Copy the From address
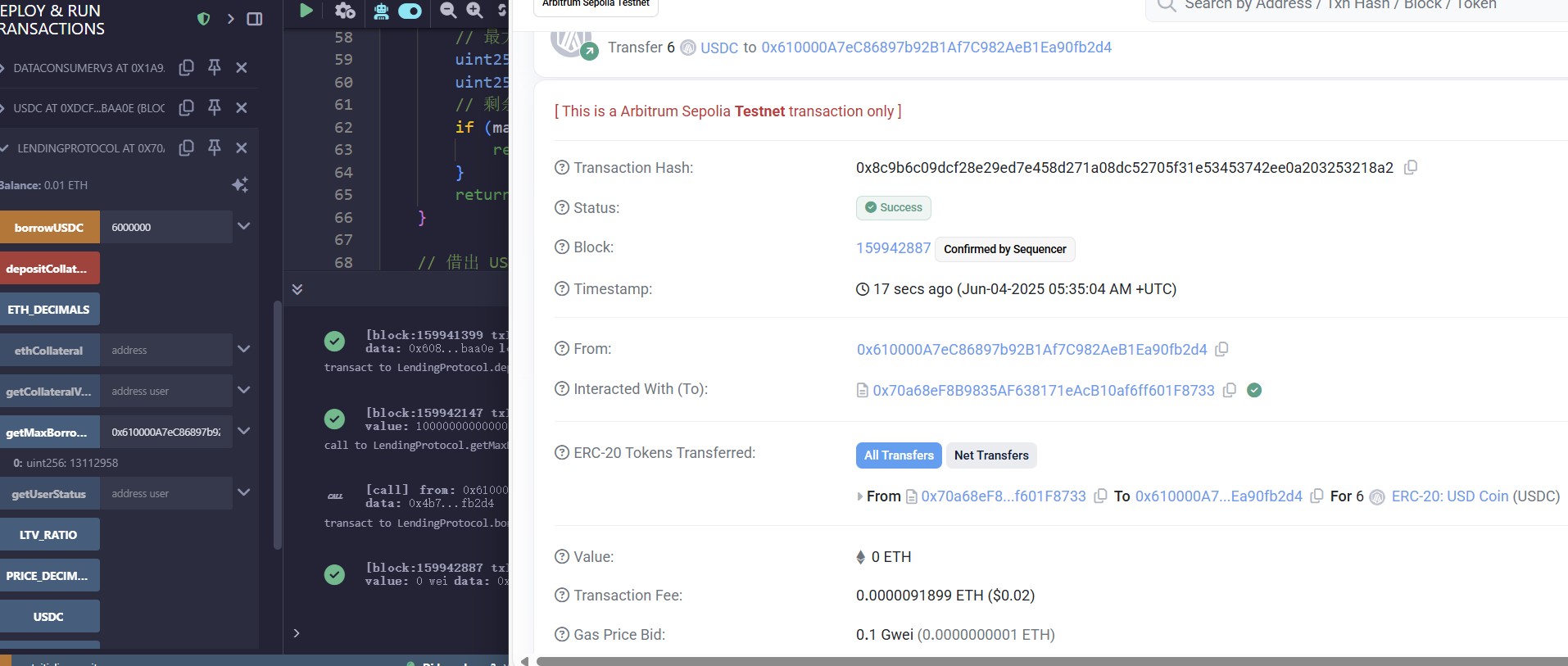This screenshot has width=1568, height=666. click(x=1221, y=350)
